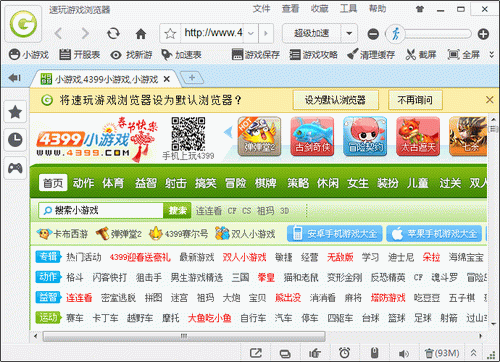Open 工具 menu
This screenshot has height=362, width=500.
point(348,9)
